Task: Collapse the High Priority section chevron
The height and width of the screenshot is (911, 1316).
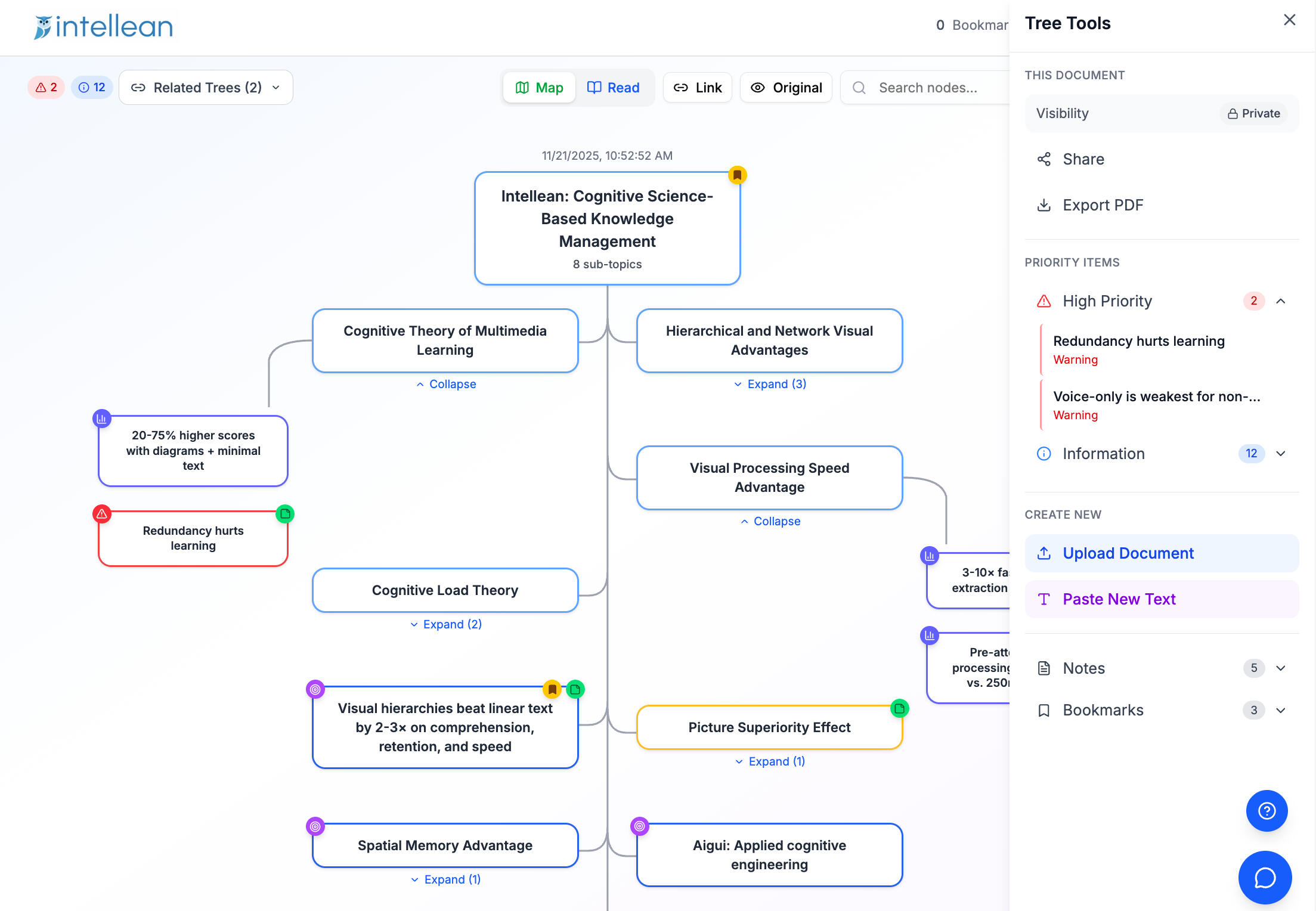Action: 1280,301
